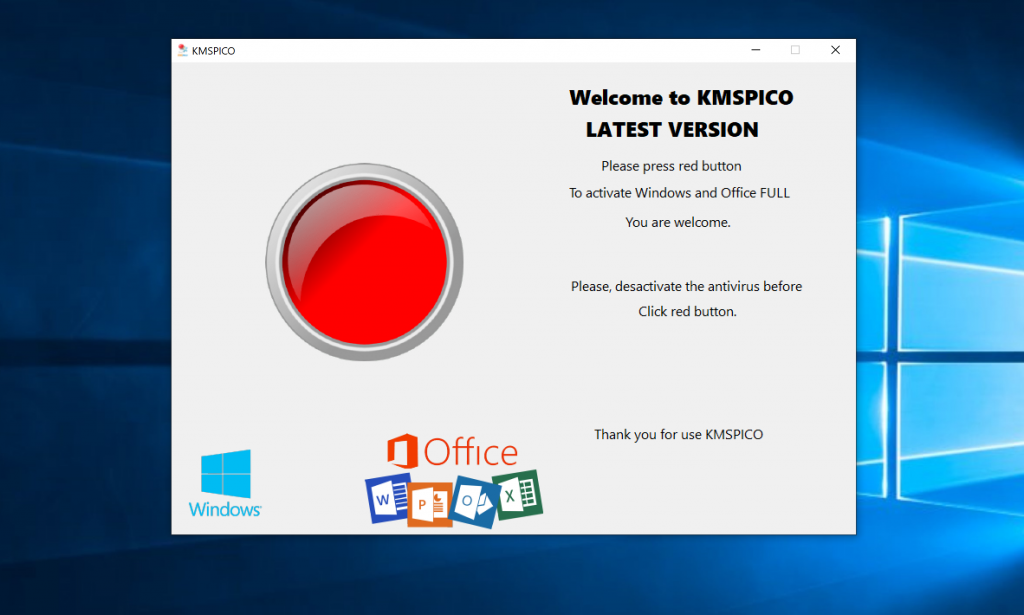Click the big red activation button
1024x615 pixels.
pyautogui.click(x=364, y=262)
